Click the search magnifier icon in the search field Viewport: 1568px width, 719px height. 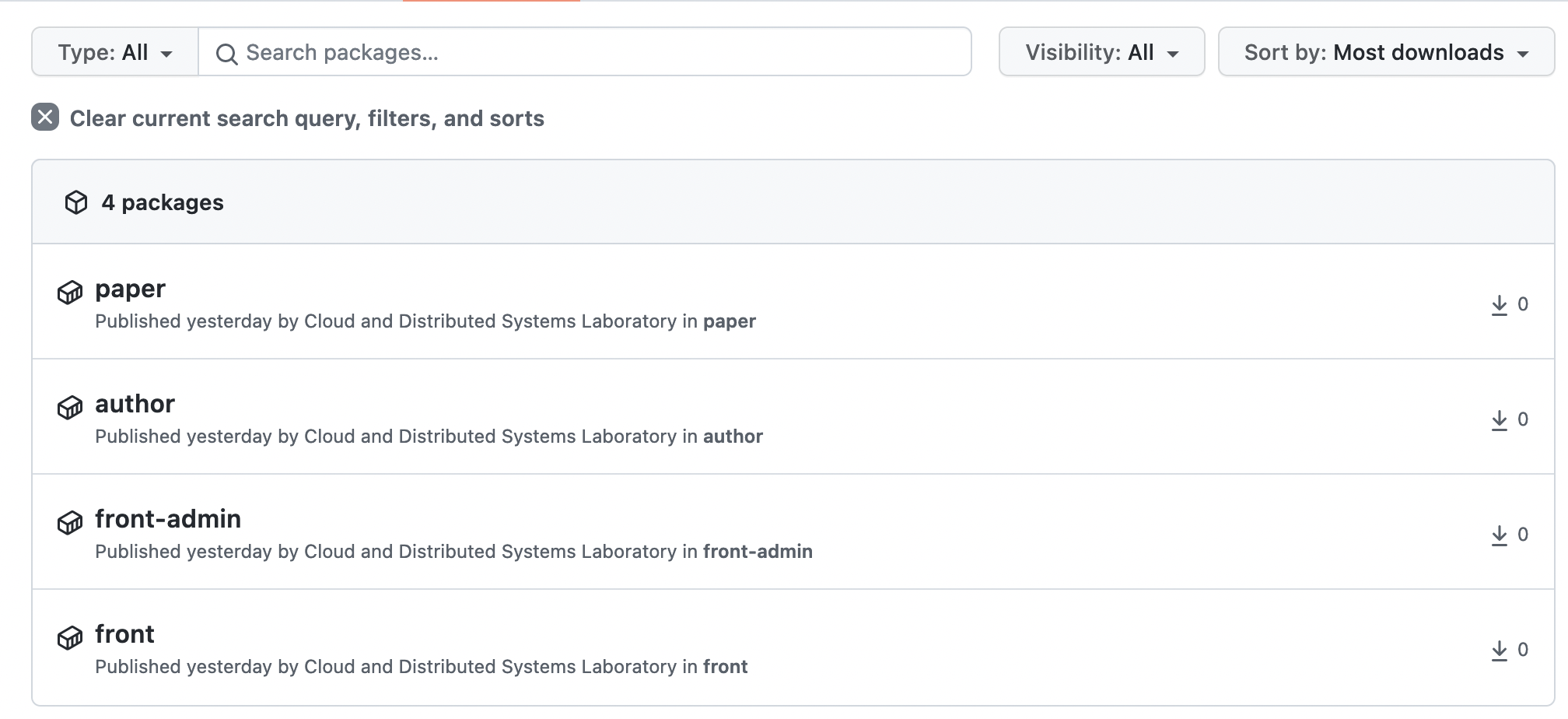tap(226, 52)
